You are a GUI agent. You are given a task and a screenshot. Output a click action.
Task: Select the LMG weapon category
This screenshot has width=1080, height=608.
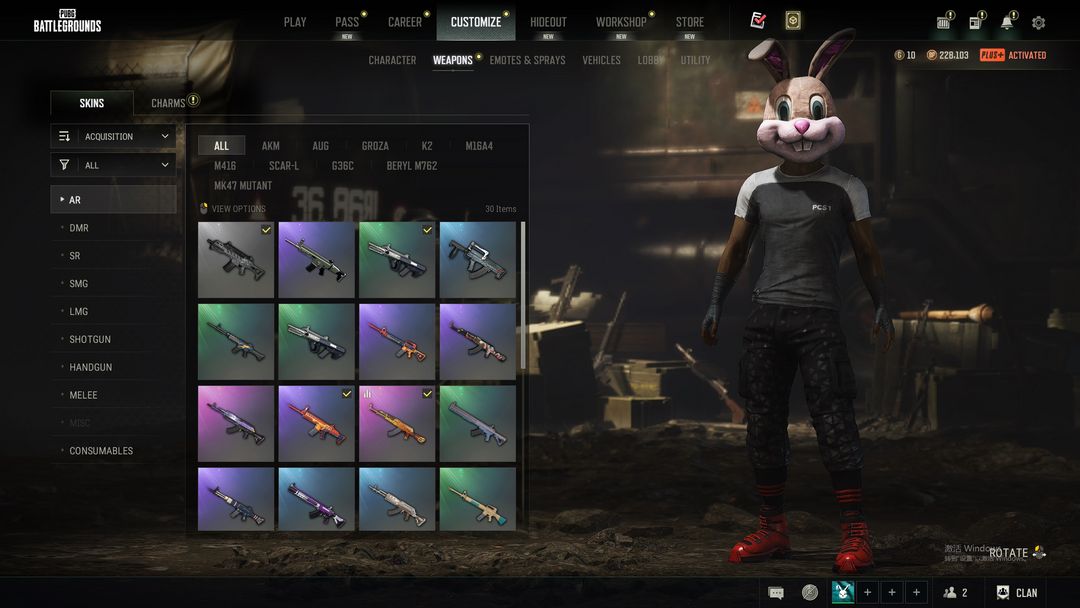tap(114, 311)
